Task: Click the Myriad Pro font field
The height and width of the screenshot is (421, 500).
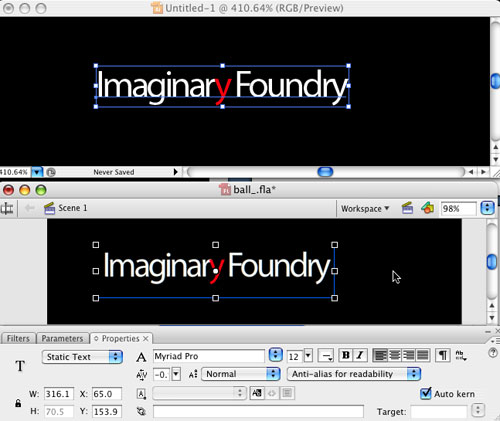Action: point(209,356)
